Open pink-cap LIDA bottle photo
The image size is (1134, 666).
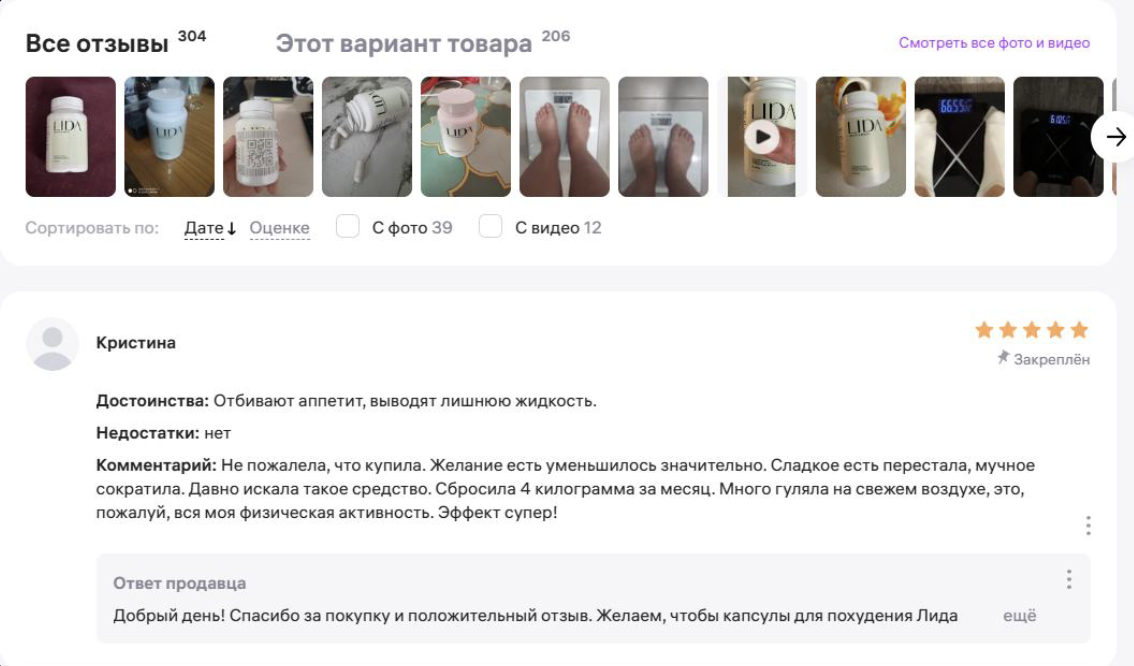click(465, 137)
